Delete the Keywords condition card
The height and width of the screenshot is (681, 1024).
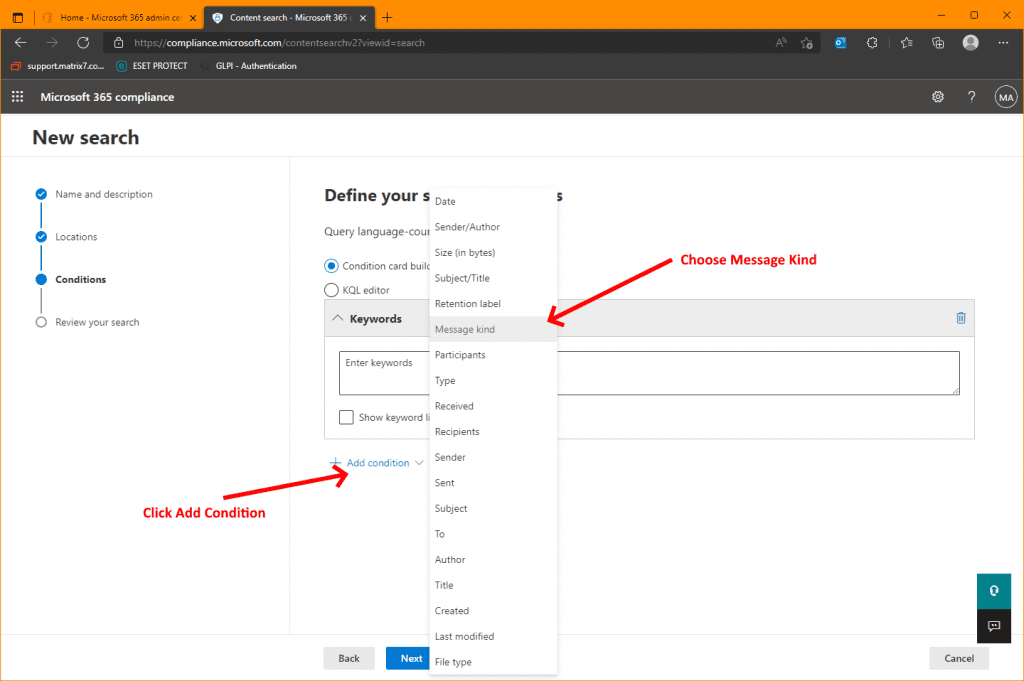[961, 318]
